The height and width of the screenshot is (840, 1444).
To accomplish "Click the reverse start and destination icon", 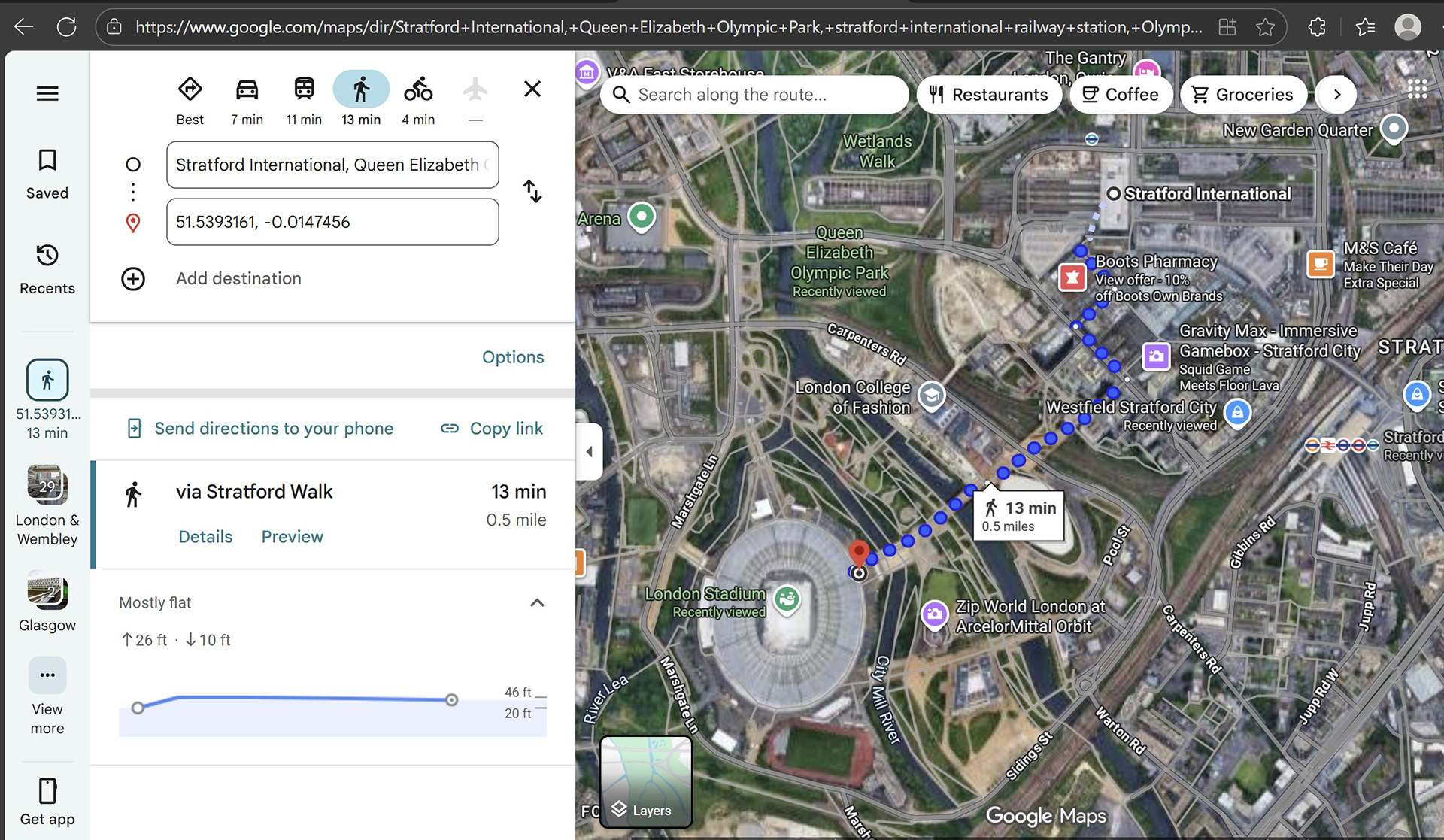I will [532, 192].
